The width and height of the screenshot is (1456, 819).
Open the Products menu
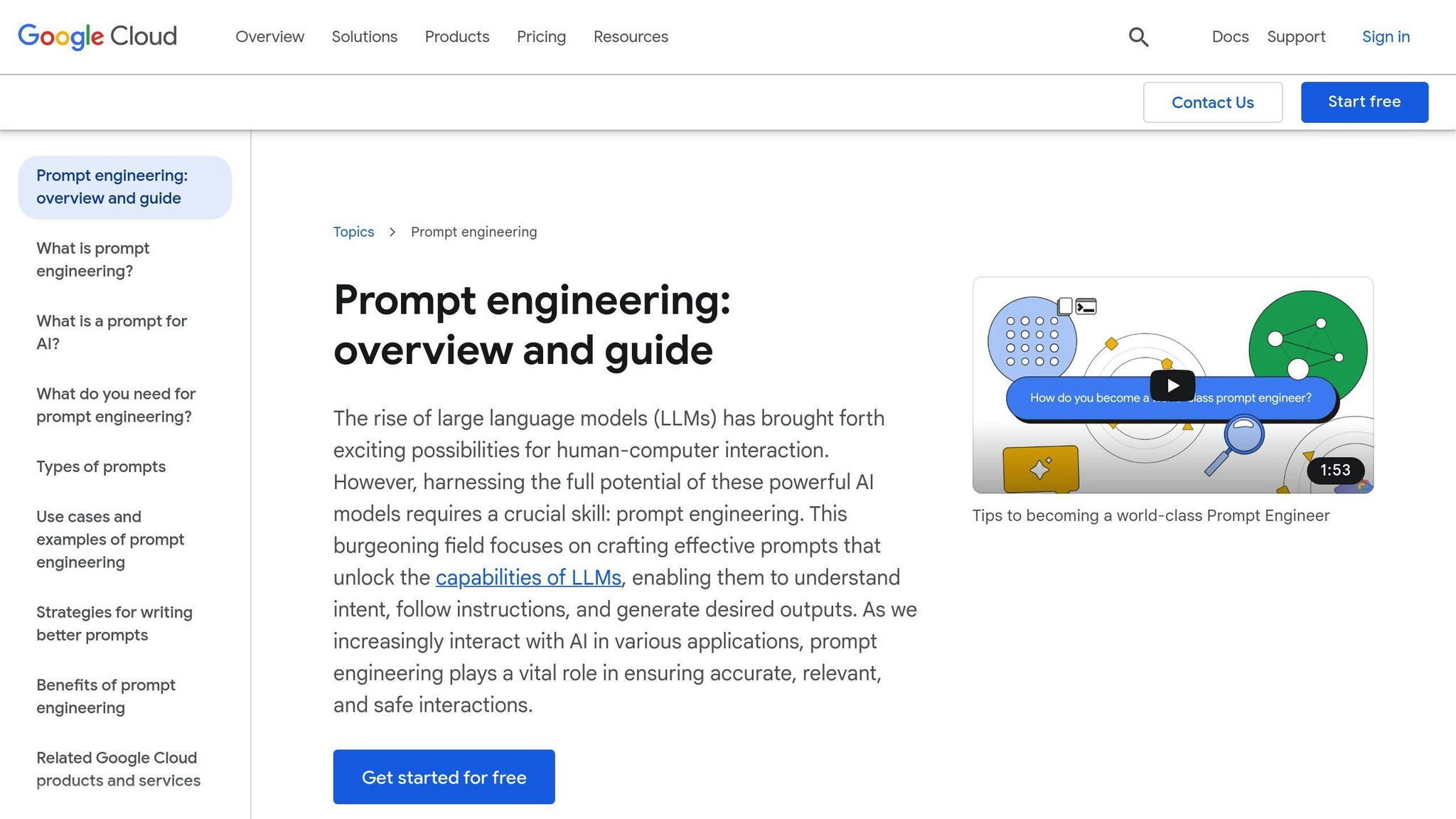[x=456, y=37]
